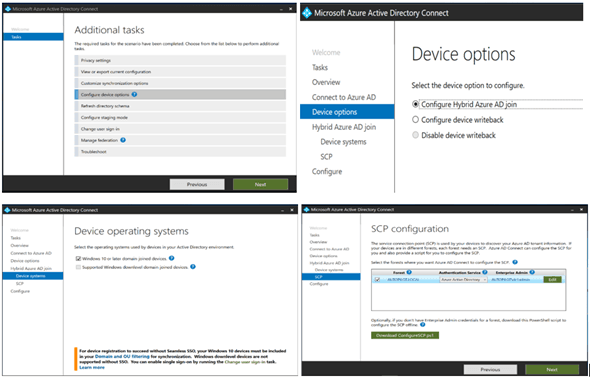Select Connect to Azure AD in operating systems sidebar
Image resolution: width=590 pixels, height=378 pixels.
click(x=31, y=253)
